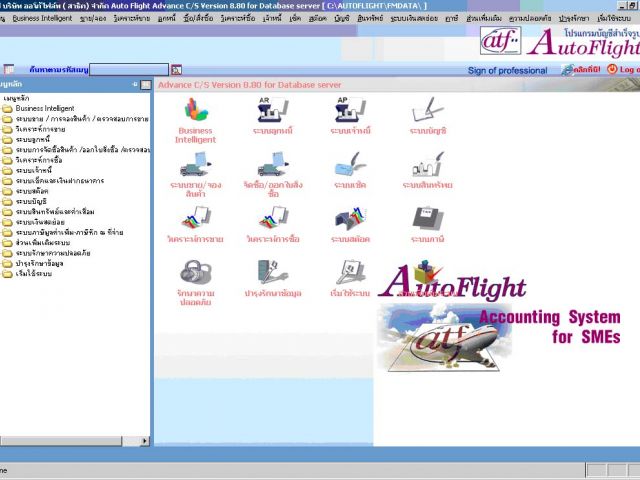Open the padlock security icon
The image size is (640, 480).
tap(195, 272)
